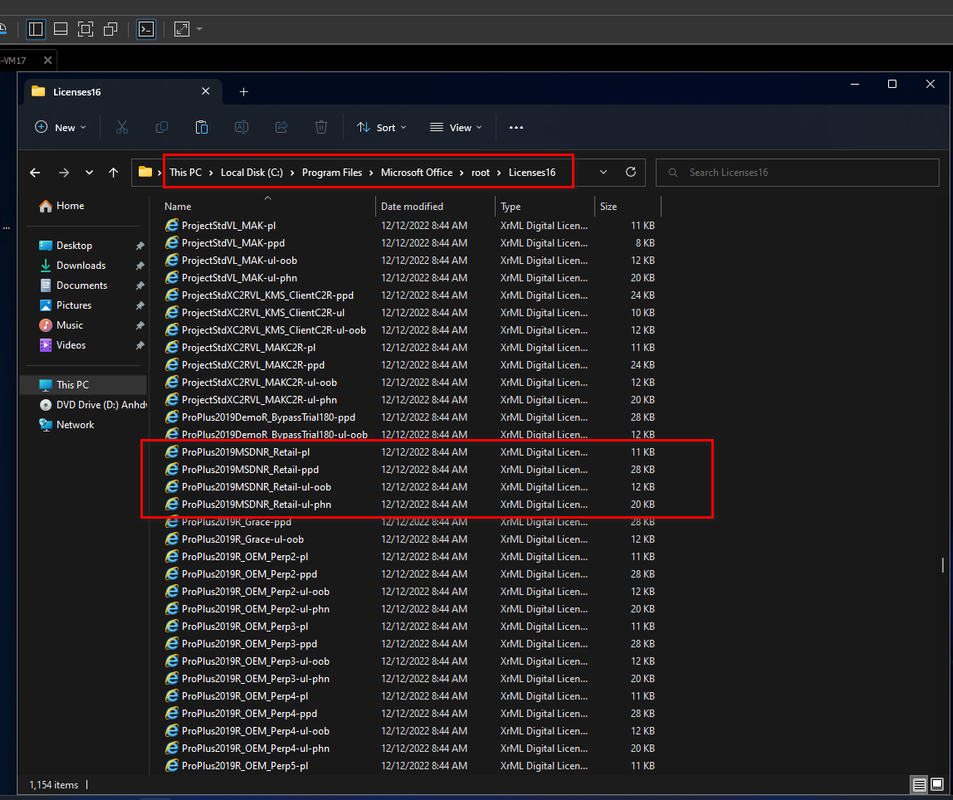Click root breadcrumb in address bar
The width and height of the screenshot is (953, 800).
coord(480,173)
